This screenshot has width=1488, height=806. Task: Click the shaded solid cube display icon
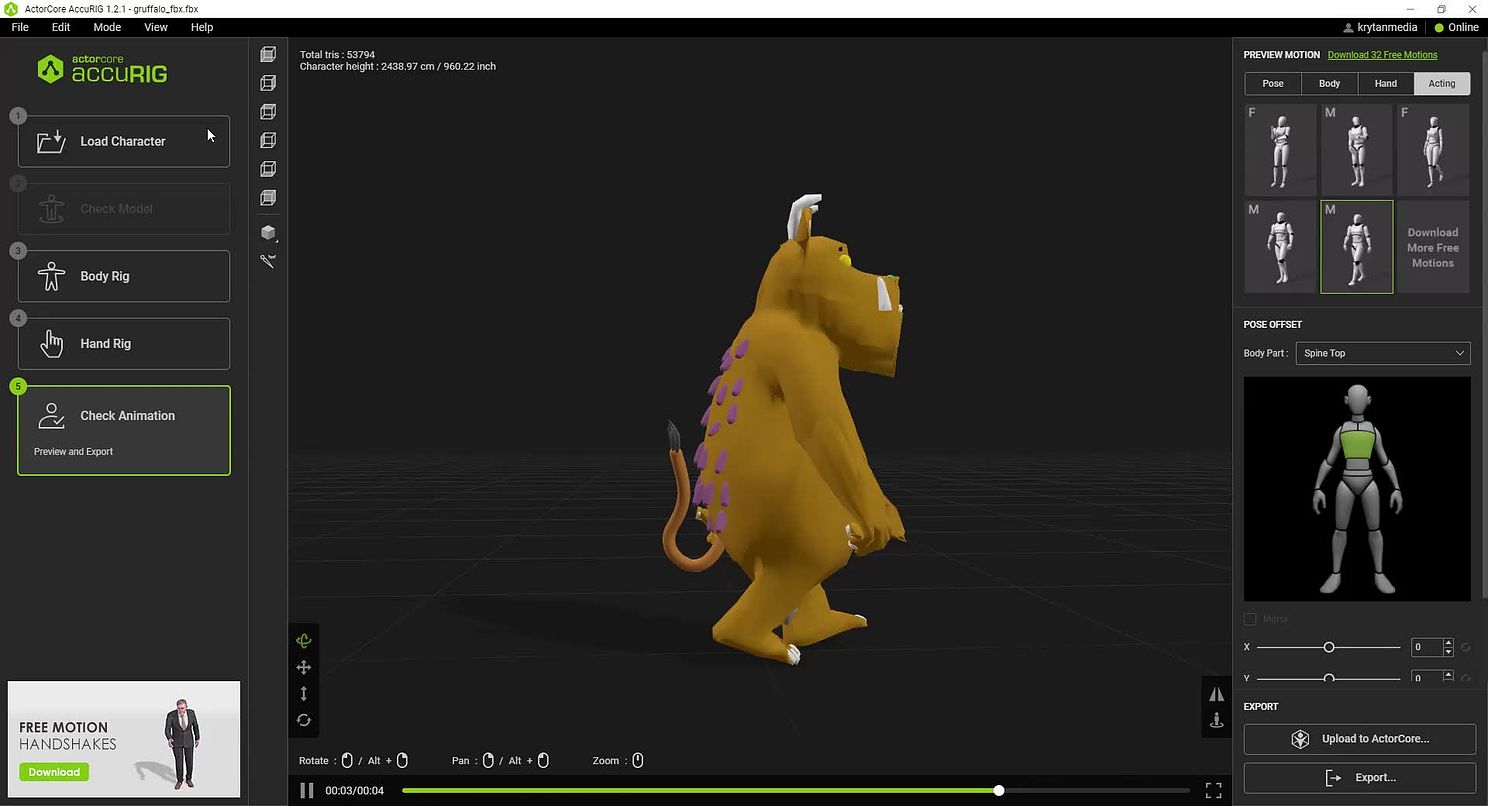[x=268, y=232]
